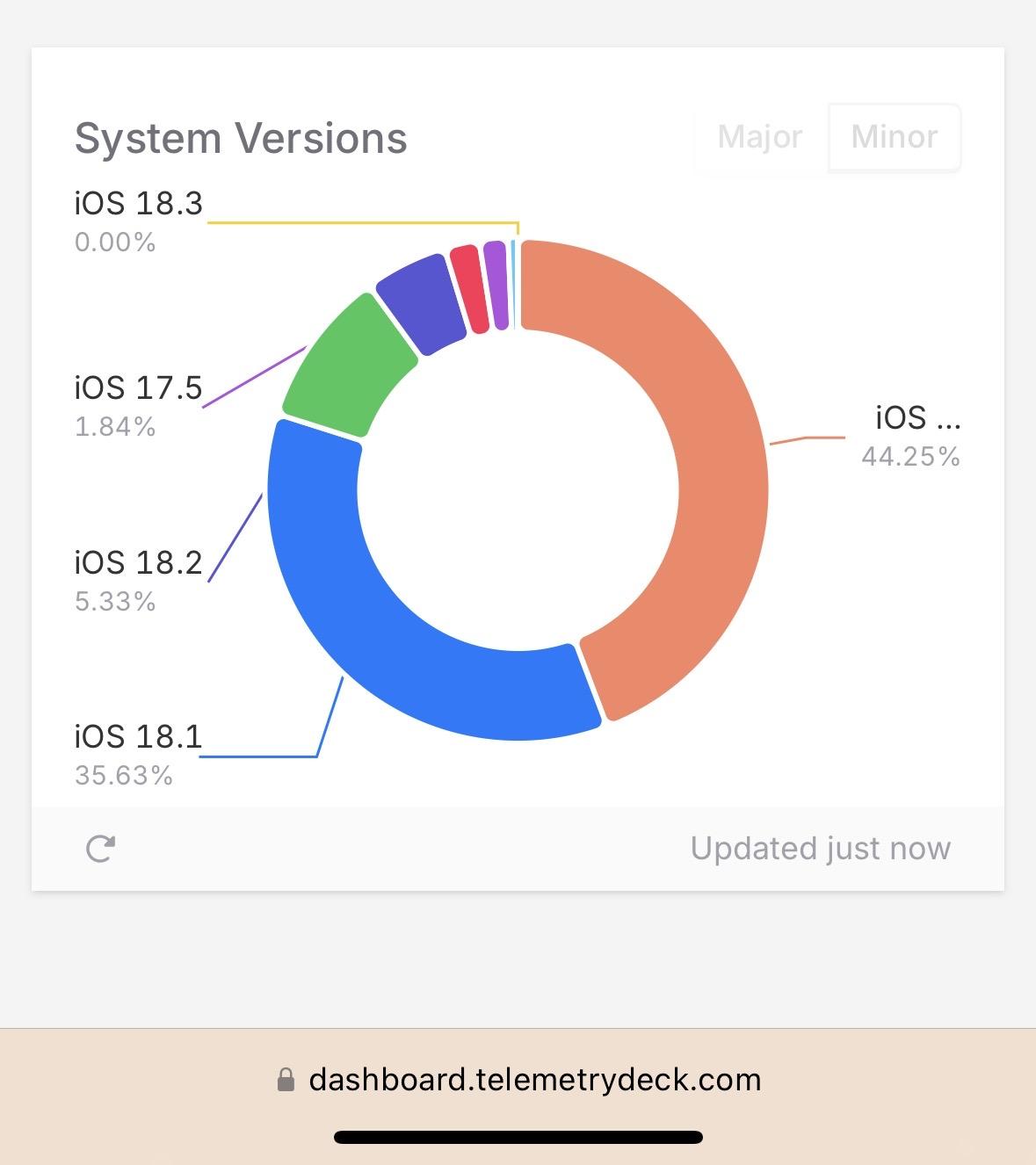The height and width of the screenshot is (1165, 1036).
Task: Click the iOS 18.1 legend label
Action: click(139, 736)
